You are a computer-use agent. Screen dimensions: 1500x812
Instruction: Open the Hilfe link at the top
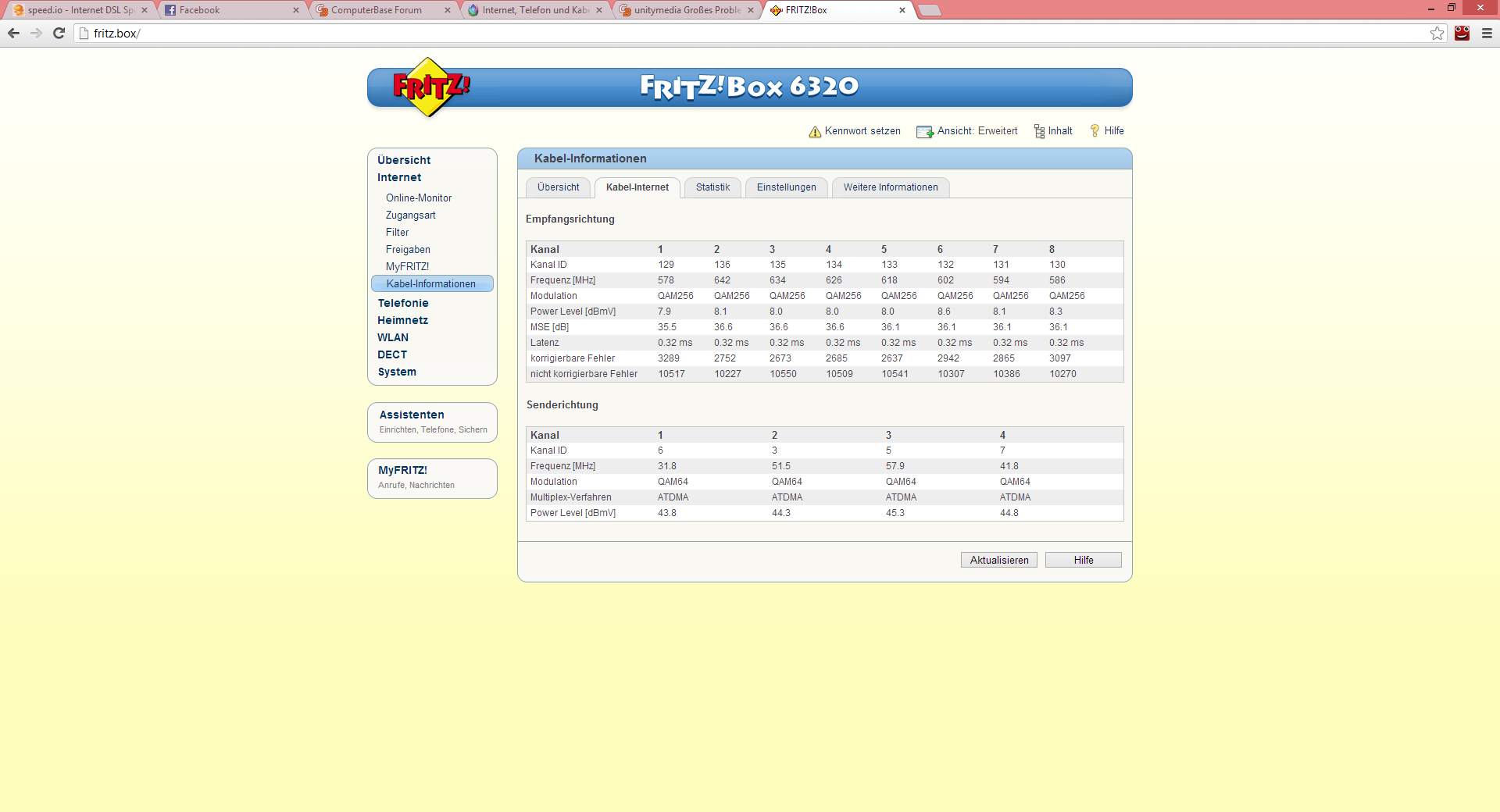[x=1114, y=131]
